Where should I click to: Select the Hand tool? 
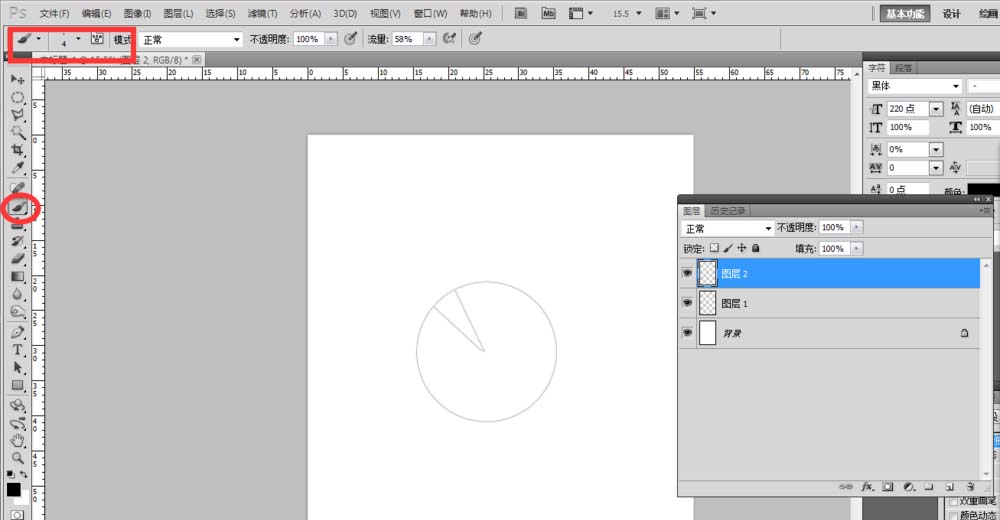17,440
